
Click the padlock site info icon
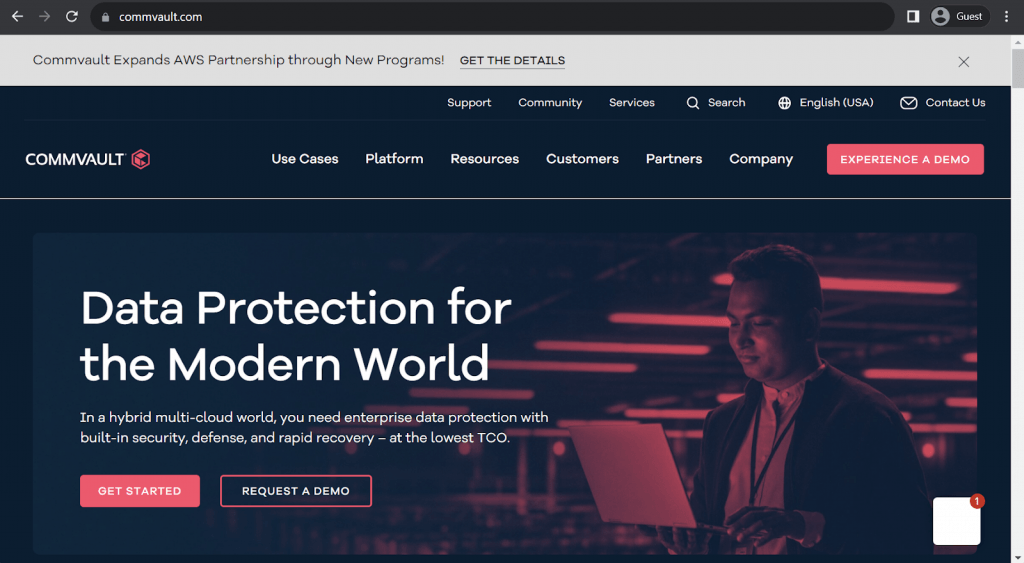(x=105, y=17)
